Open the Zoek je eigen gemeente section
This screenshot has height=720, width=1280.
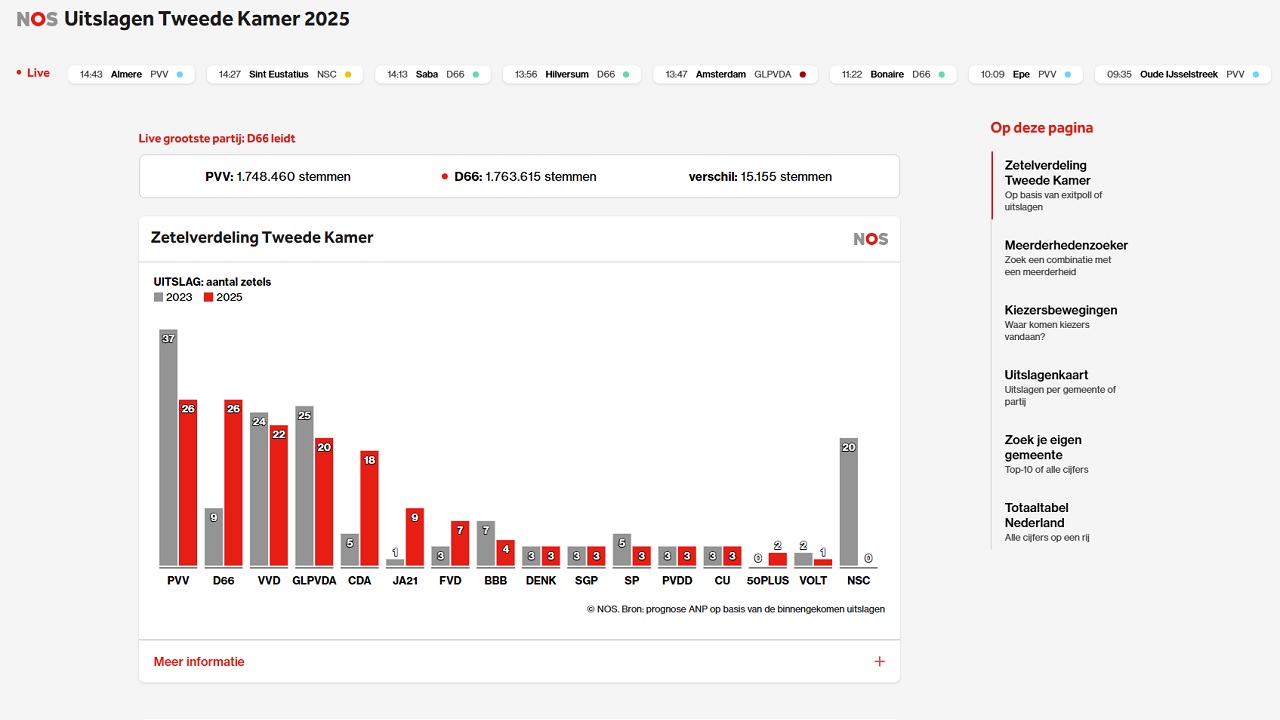1043,447
